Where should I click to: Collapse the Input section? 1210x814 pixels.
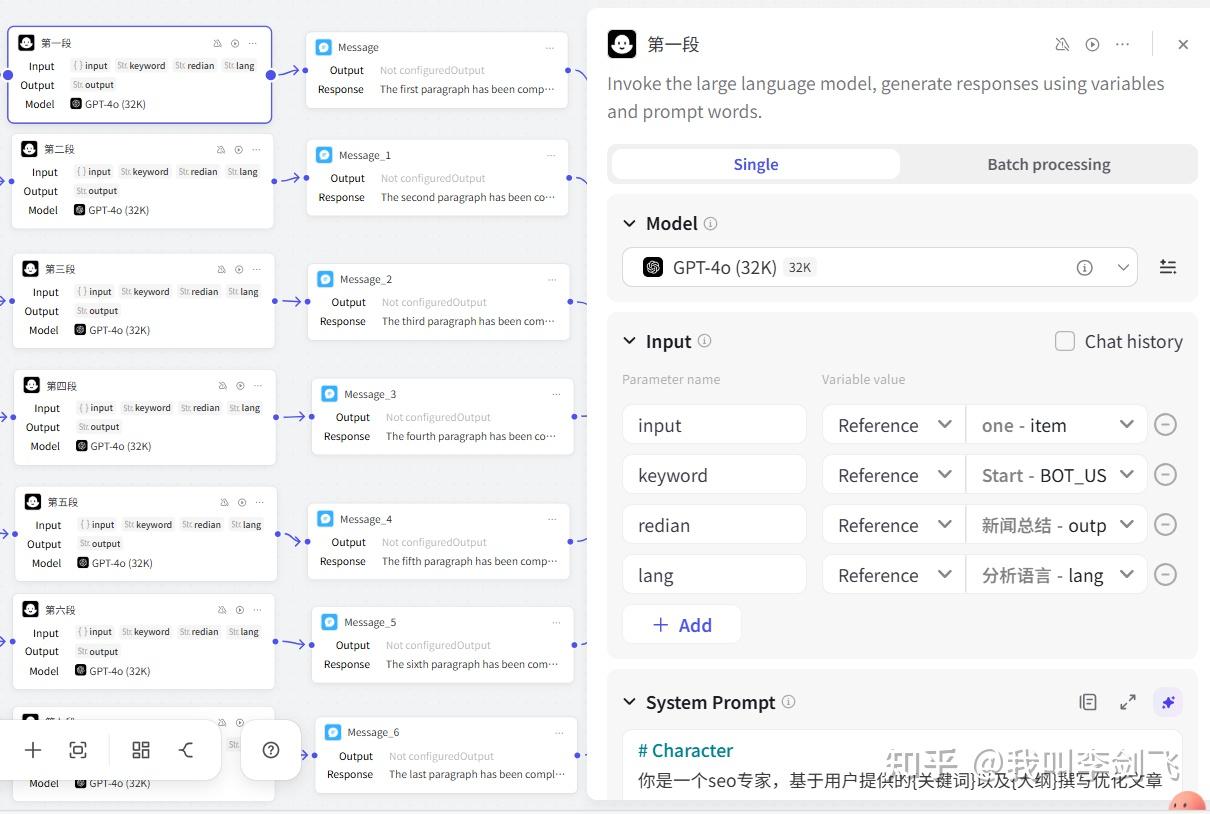(x=629, y=341)
